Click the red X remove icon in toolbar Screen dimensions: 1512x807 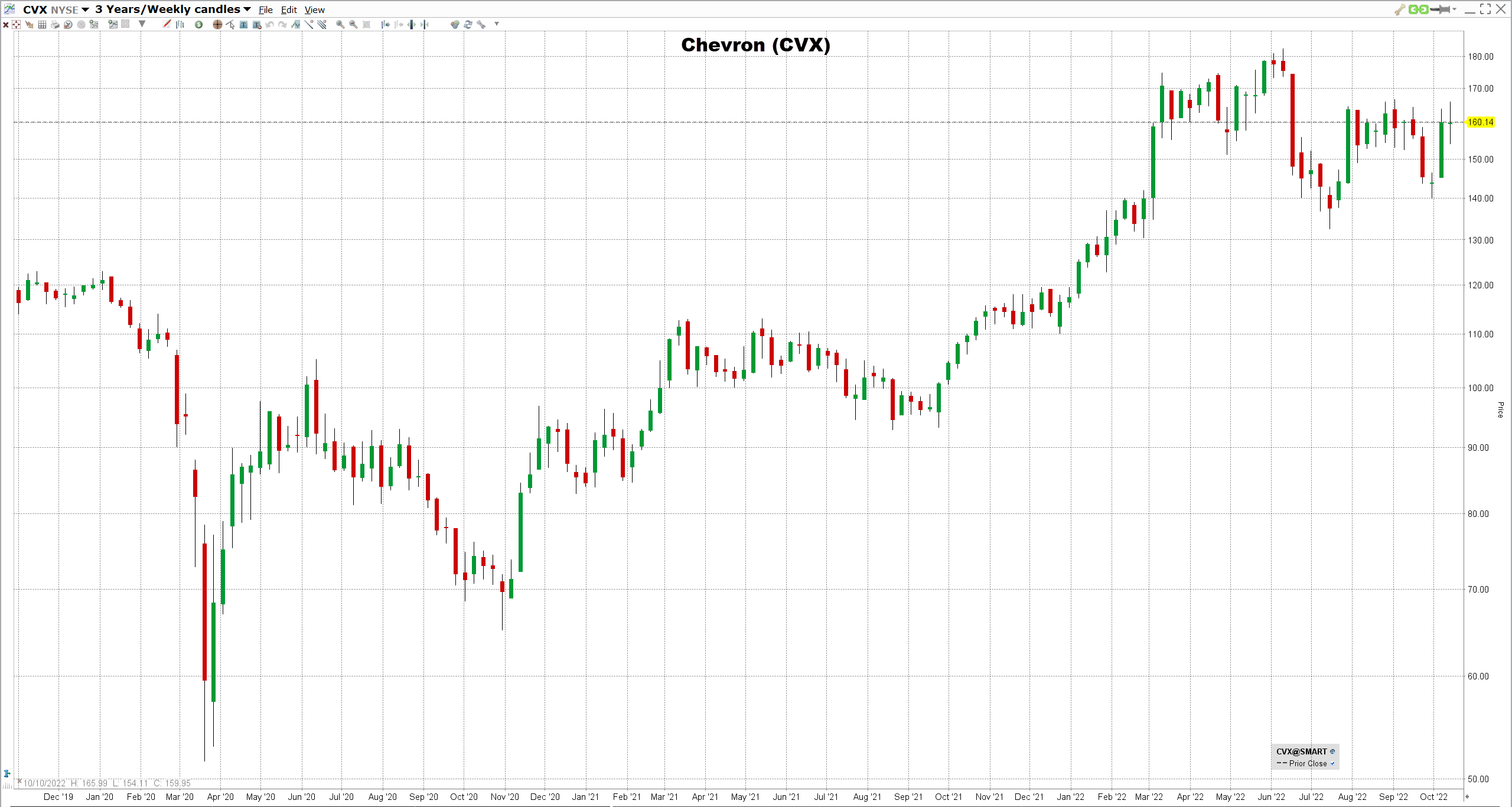click(x=6, y=25)
